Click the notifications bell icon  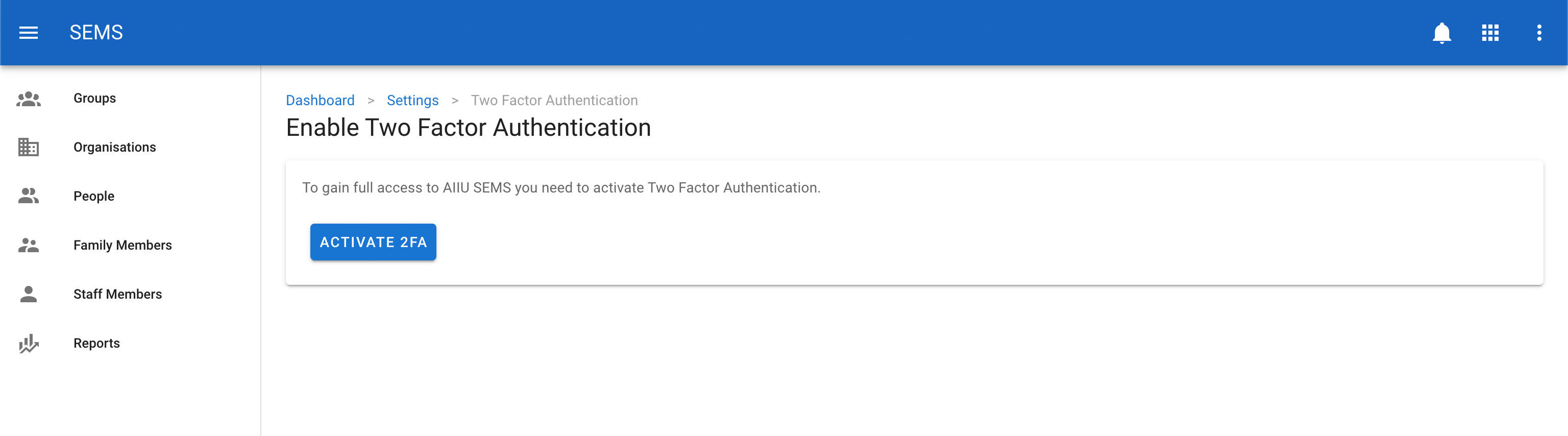1441,33
